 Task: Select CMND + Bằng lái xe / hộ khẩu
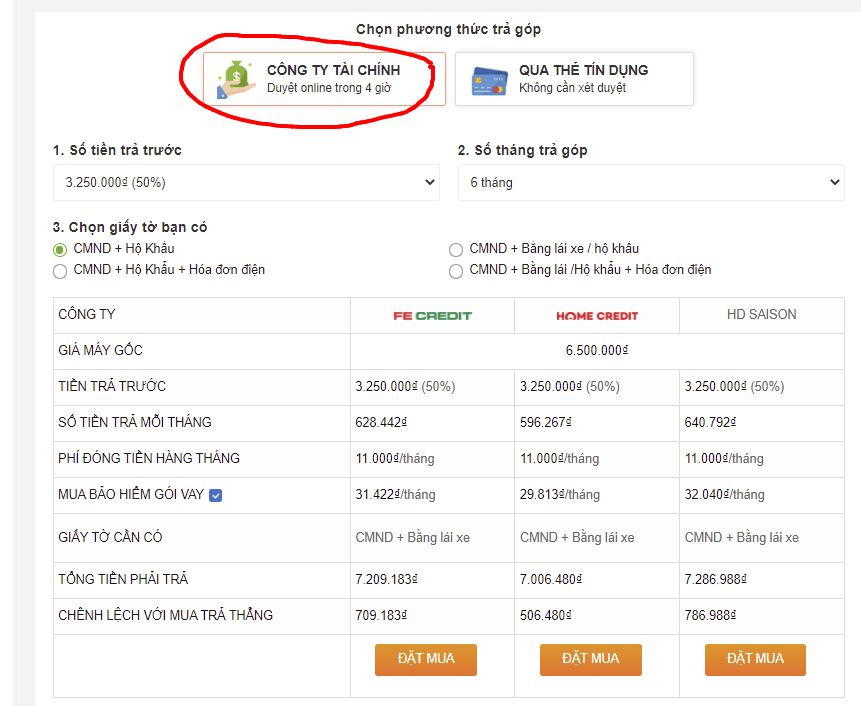point(456,249)
